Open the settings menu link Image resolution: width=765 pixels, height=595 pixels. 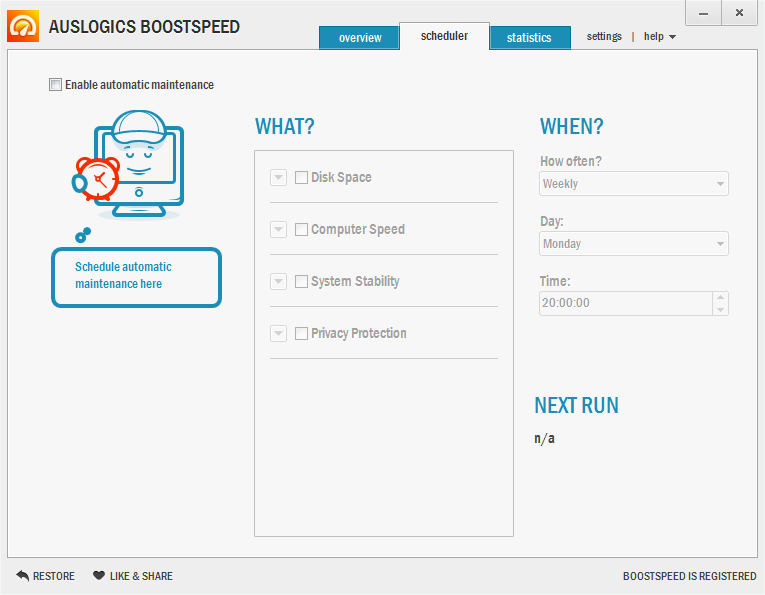pyautogui.click(x=604, y=37)
